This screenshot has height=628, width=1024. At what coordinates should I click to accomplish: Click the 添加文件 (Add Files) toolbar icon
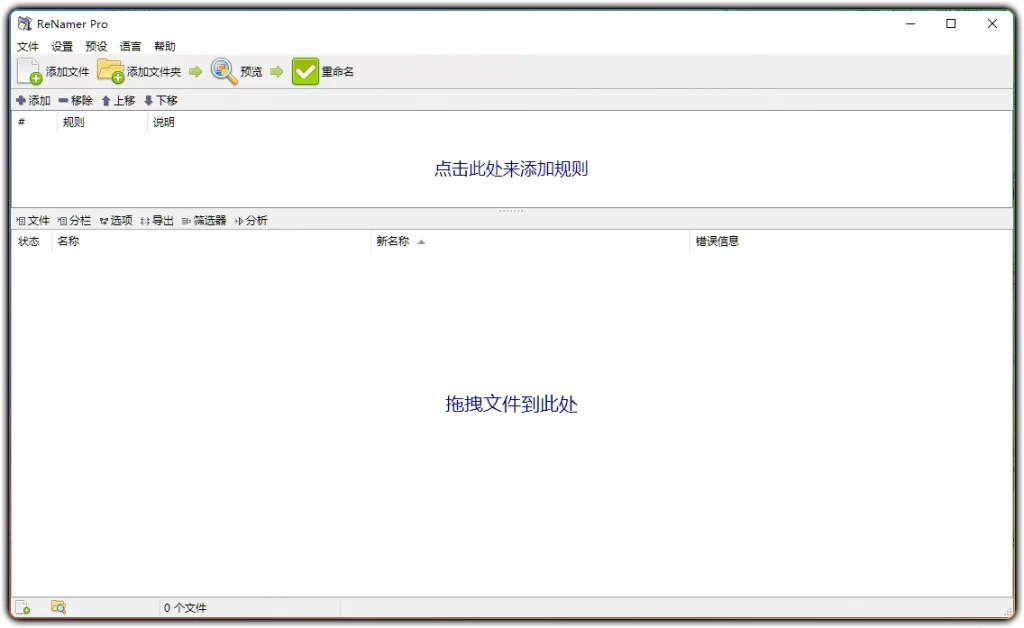point(27,71)
